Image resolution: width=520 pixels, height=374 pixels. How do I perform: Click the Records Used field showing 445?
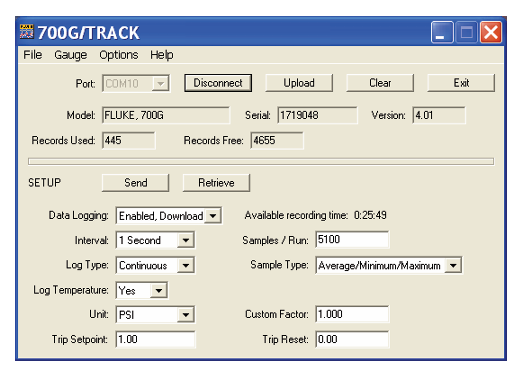[129, 140]
